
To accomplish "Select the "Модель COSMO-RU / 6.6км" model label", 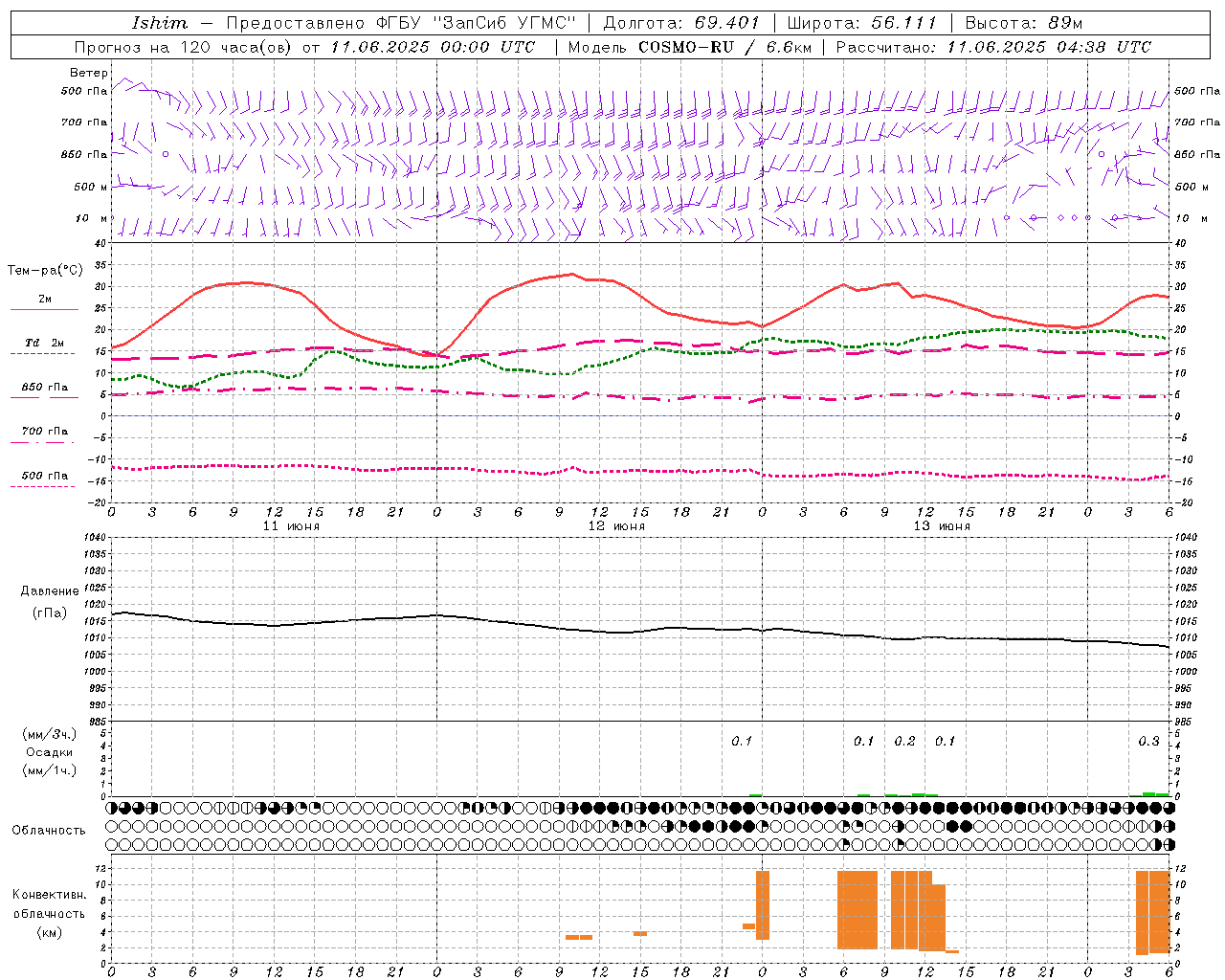I will (x=689, y=47).
